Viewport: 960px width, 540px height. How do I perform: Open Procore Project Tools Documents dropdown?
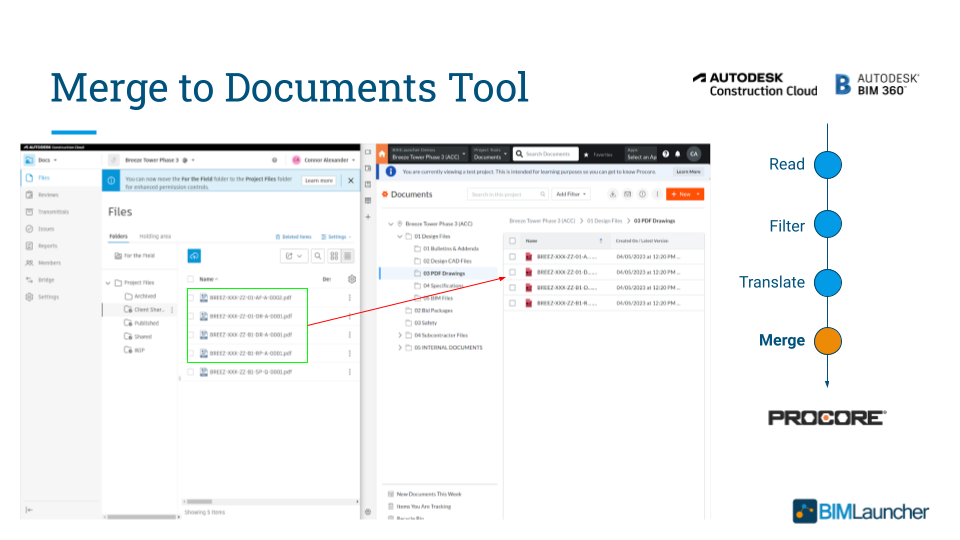pos(490,154)
